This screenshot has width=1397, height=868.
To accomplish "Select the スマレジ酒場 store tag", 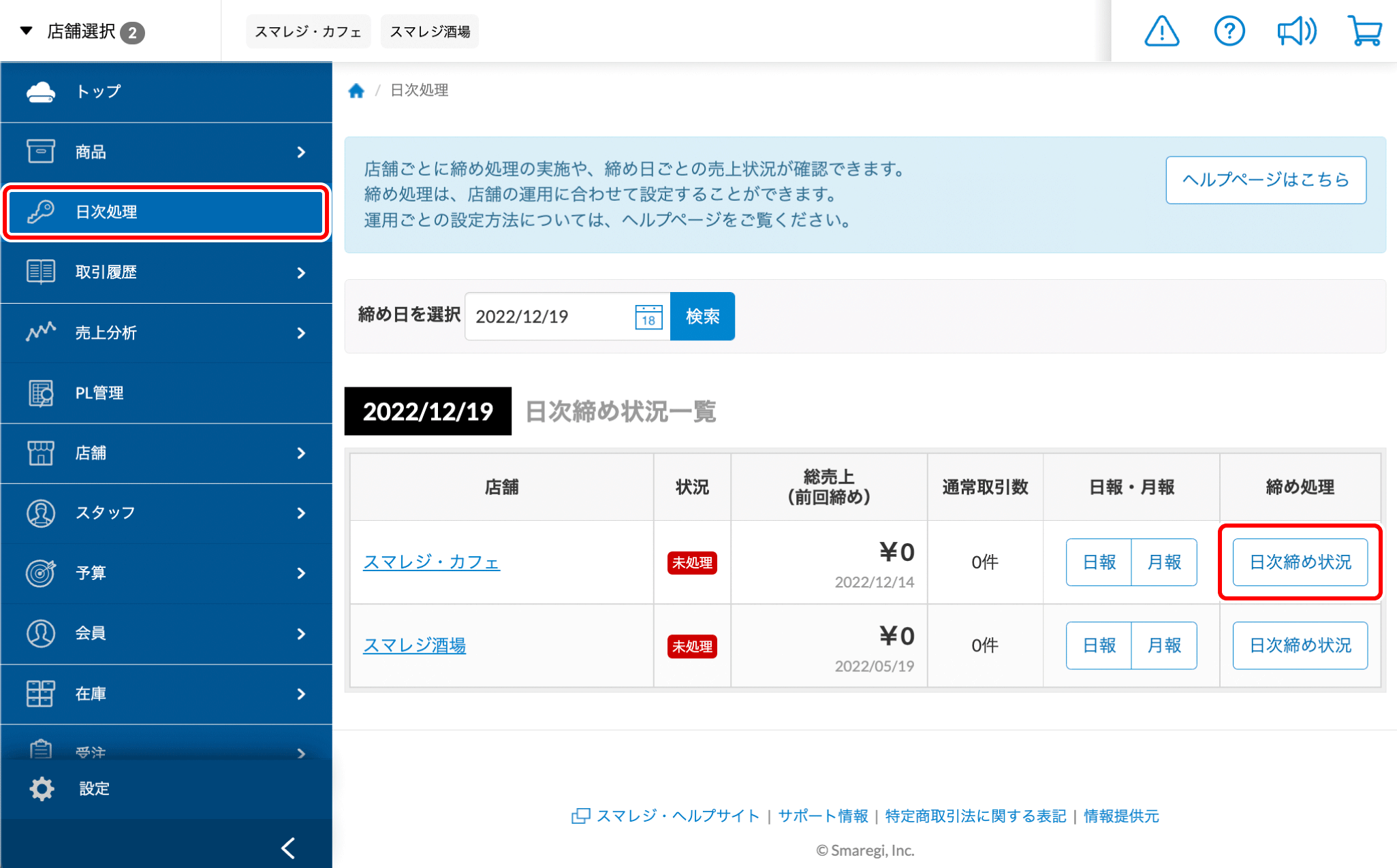I will (x=430, y=31).
